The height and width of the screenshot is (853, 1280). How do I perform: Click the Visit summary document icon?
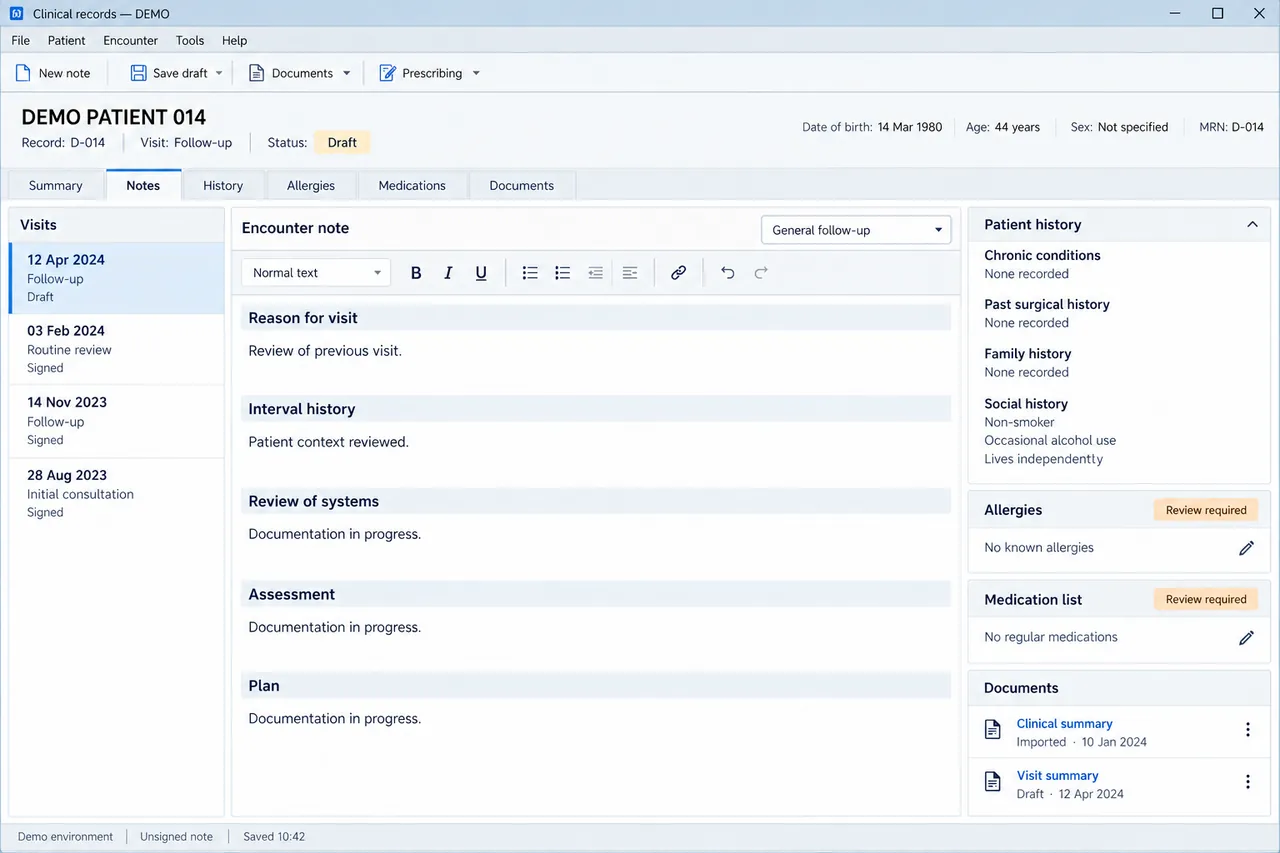(992, 782)
